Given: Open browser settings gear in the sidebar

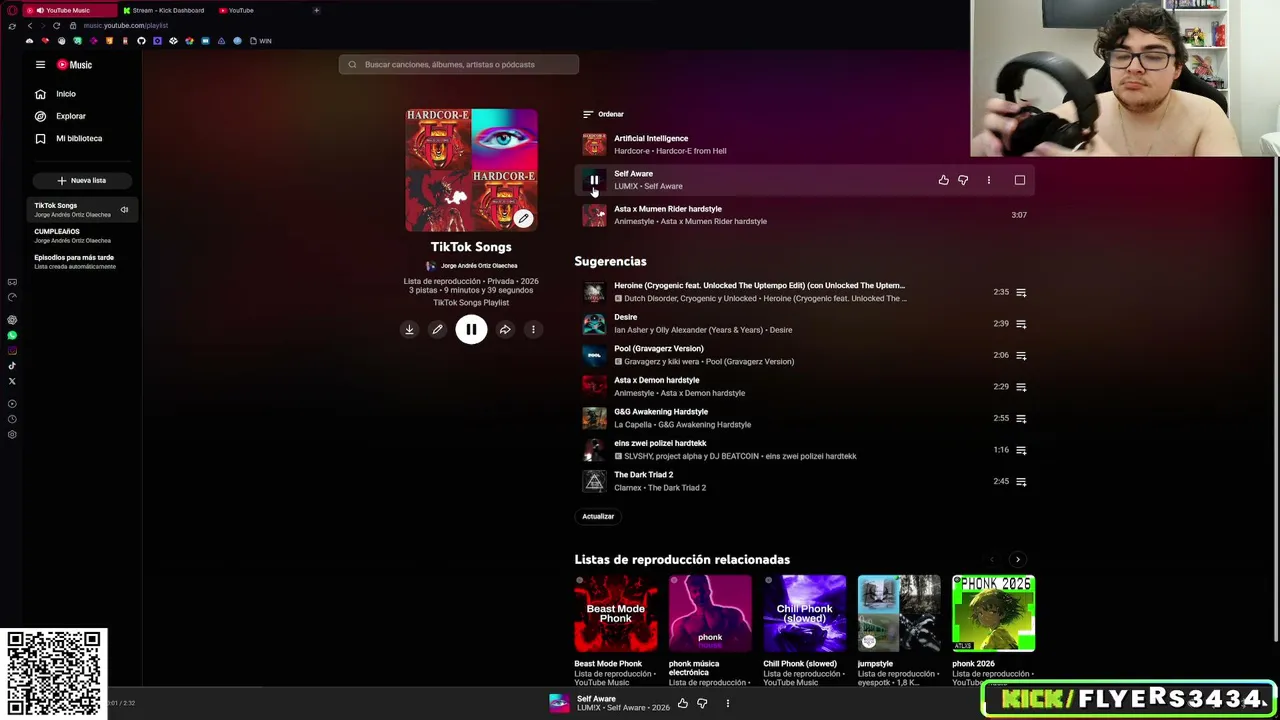Looking at the screenshot, I should tap(12, 435).
